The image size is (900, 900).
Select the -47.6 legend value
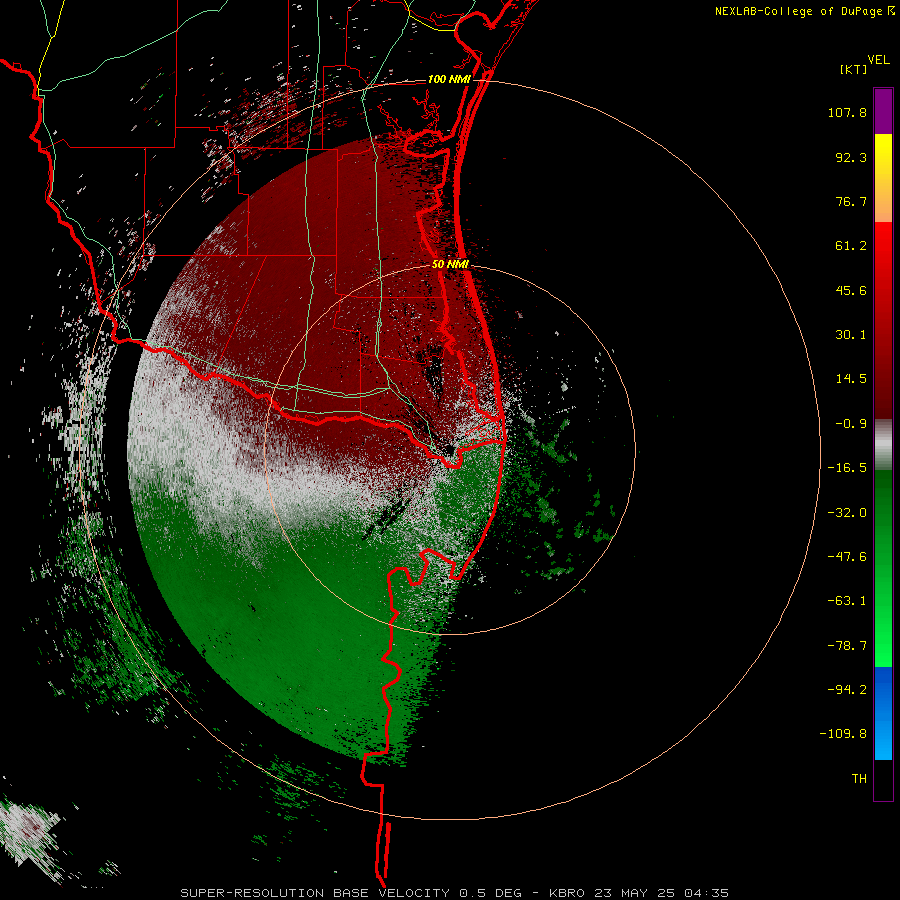click(847, 557)
